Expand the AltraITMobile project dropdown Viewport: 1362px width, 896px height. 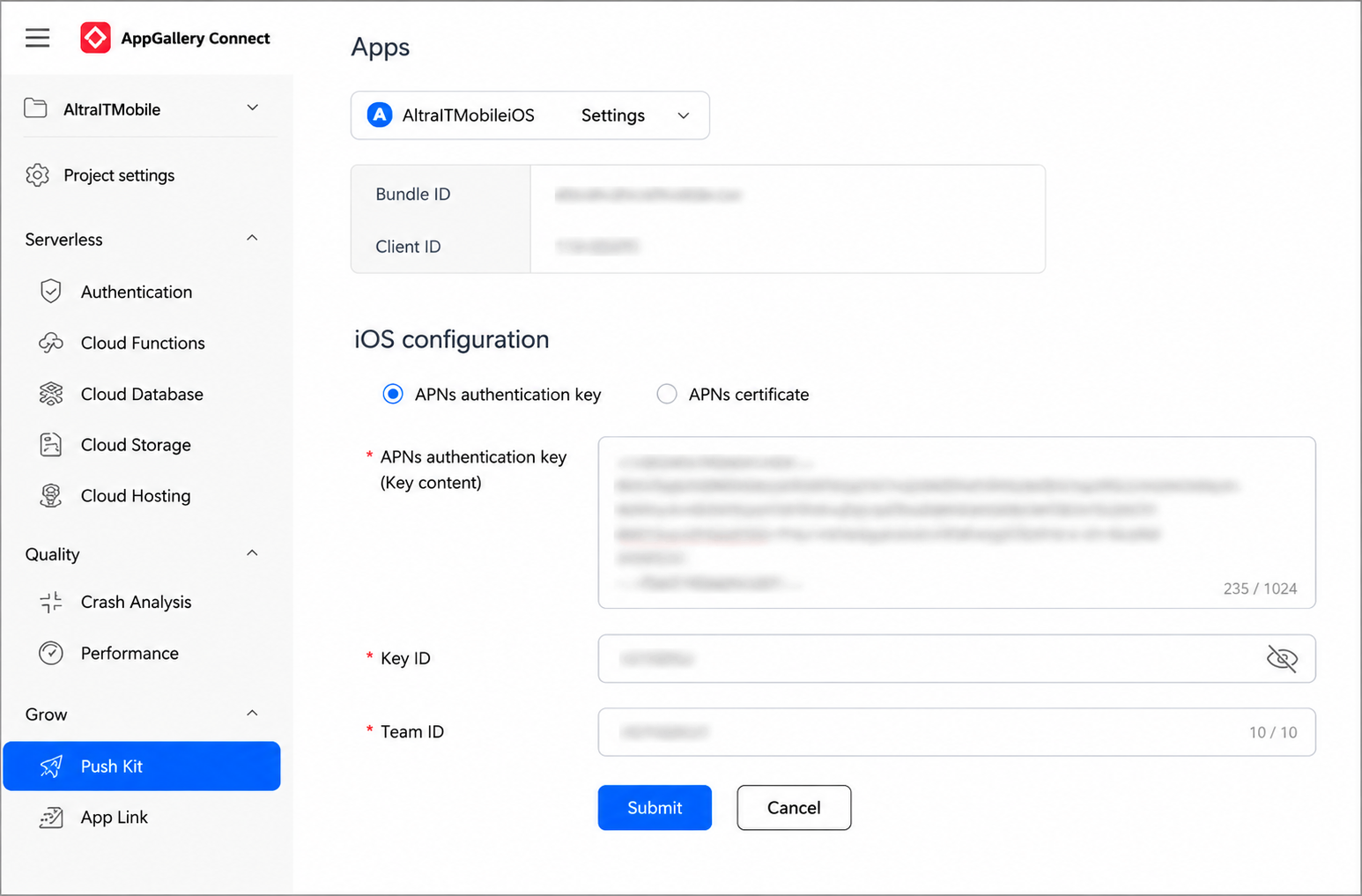(x=253, y=107)
